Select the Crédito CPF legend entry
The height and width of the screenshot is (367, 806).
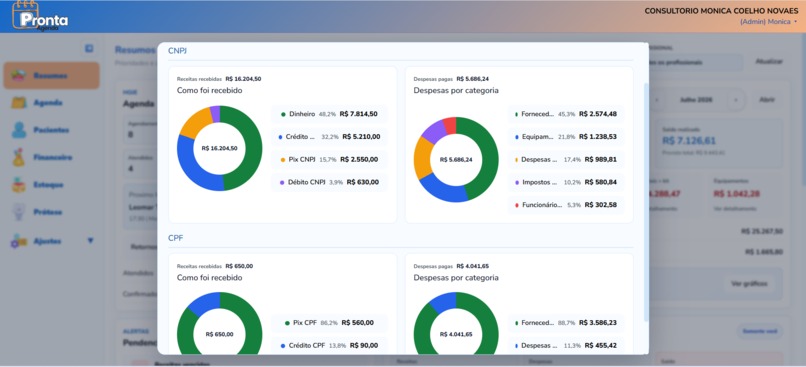[329, 345]
